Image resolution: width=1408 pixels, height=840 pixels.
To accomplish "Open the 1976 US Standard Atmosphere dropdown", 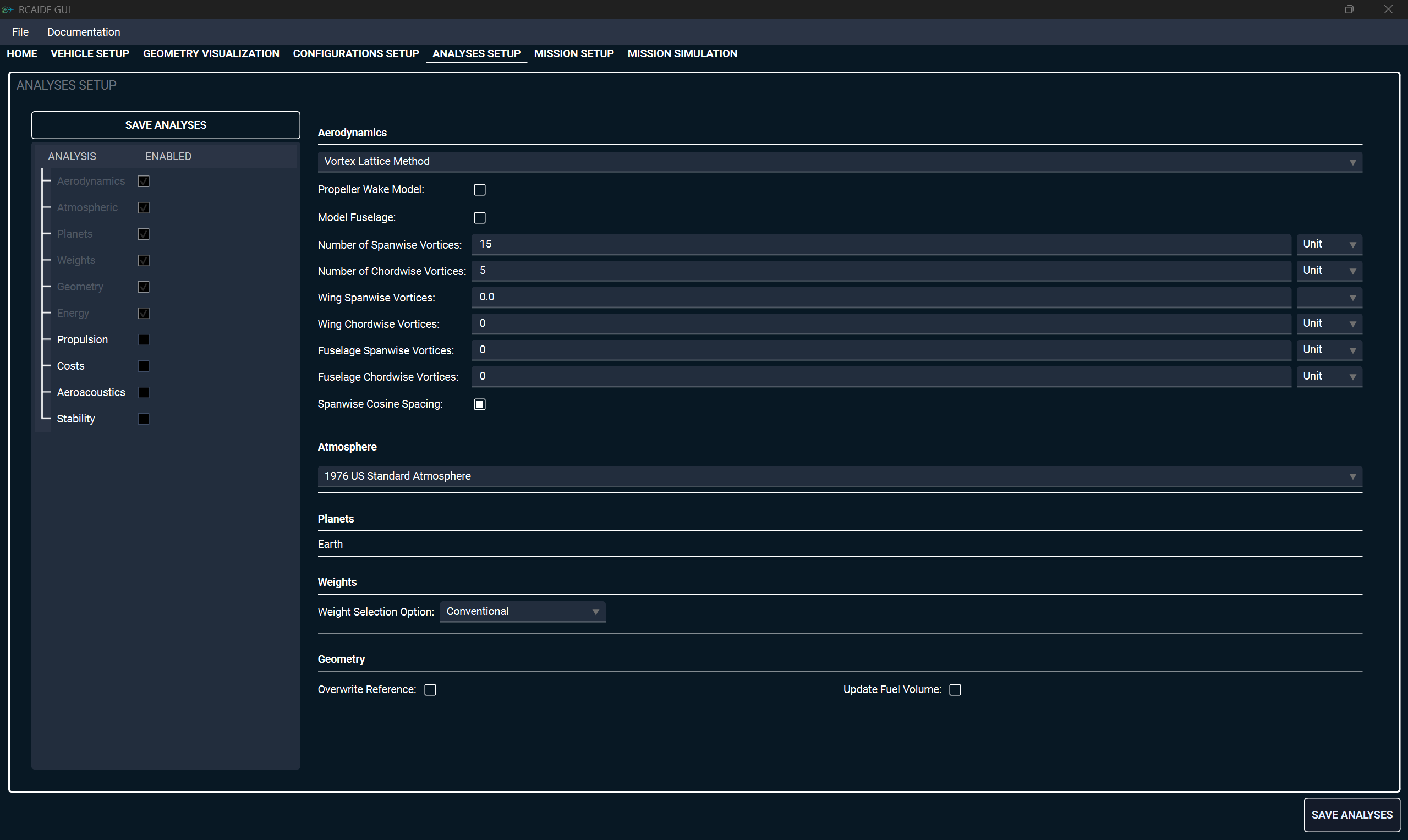I will coord(840,476).
